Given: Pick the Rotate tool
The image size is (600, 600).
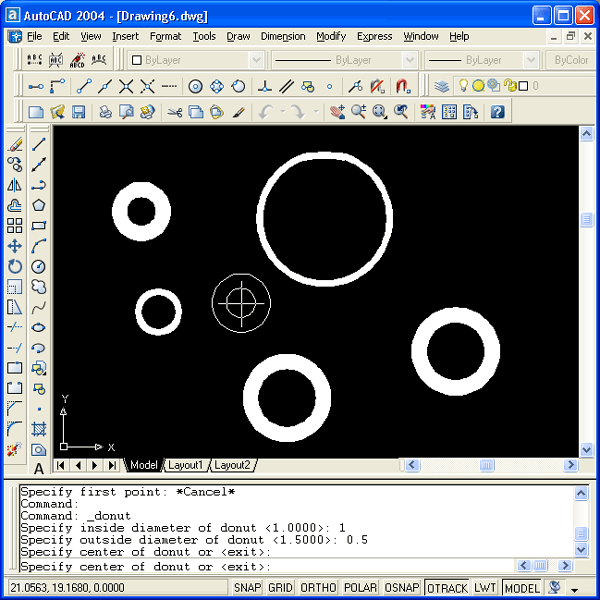Looking at the screenshot, I should point(15,266).
